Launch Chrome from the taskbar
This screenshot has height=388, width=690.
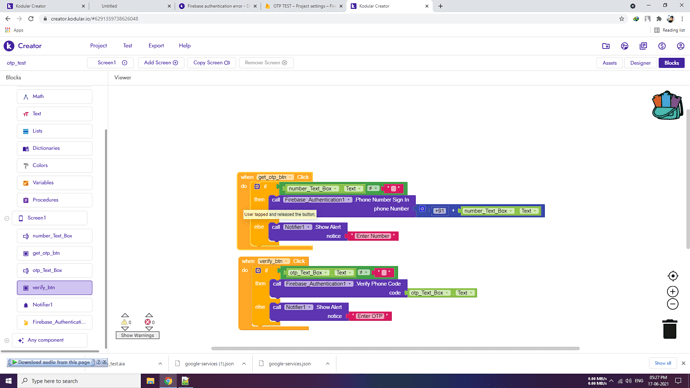(x=168, y=381)
